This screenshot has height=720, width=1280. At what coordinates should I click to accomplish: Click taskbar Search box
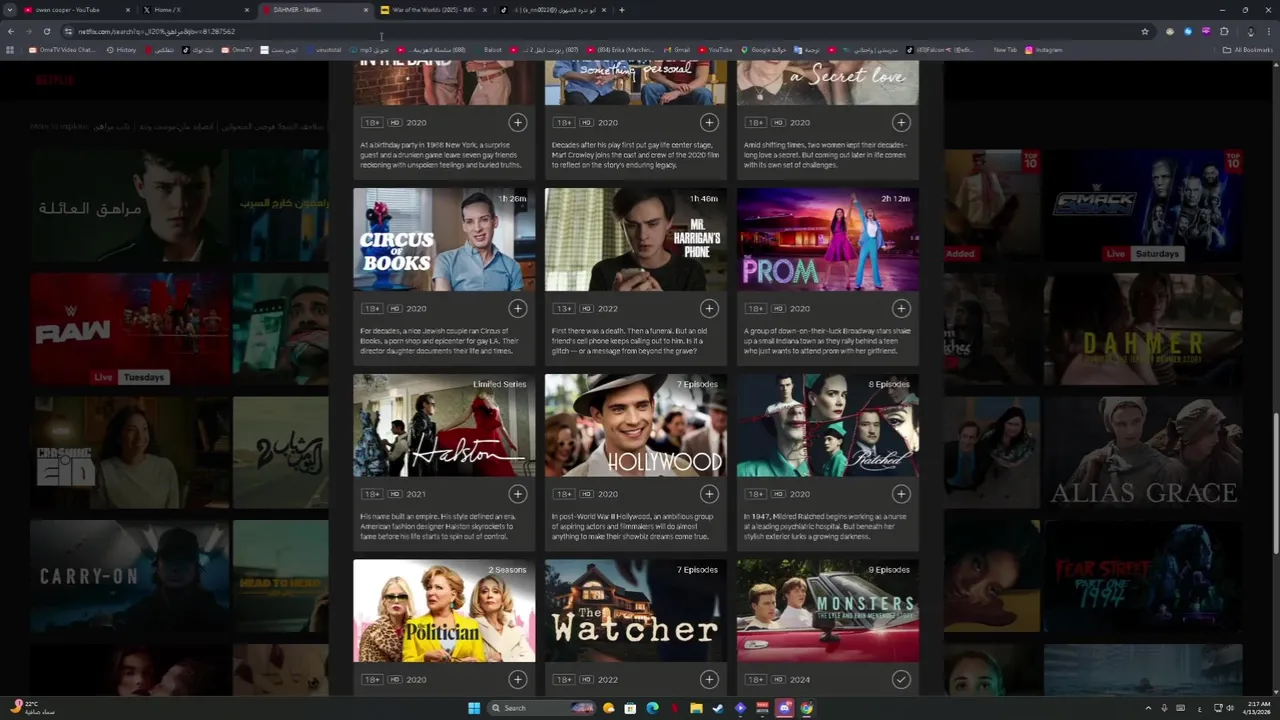(543, 708)
